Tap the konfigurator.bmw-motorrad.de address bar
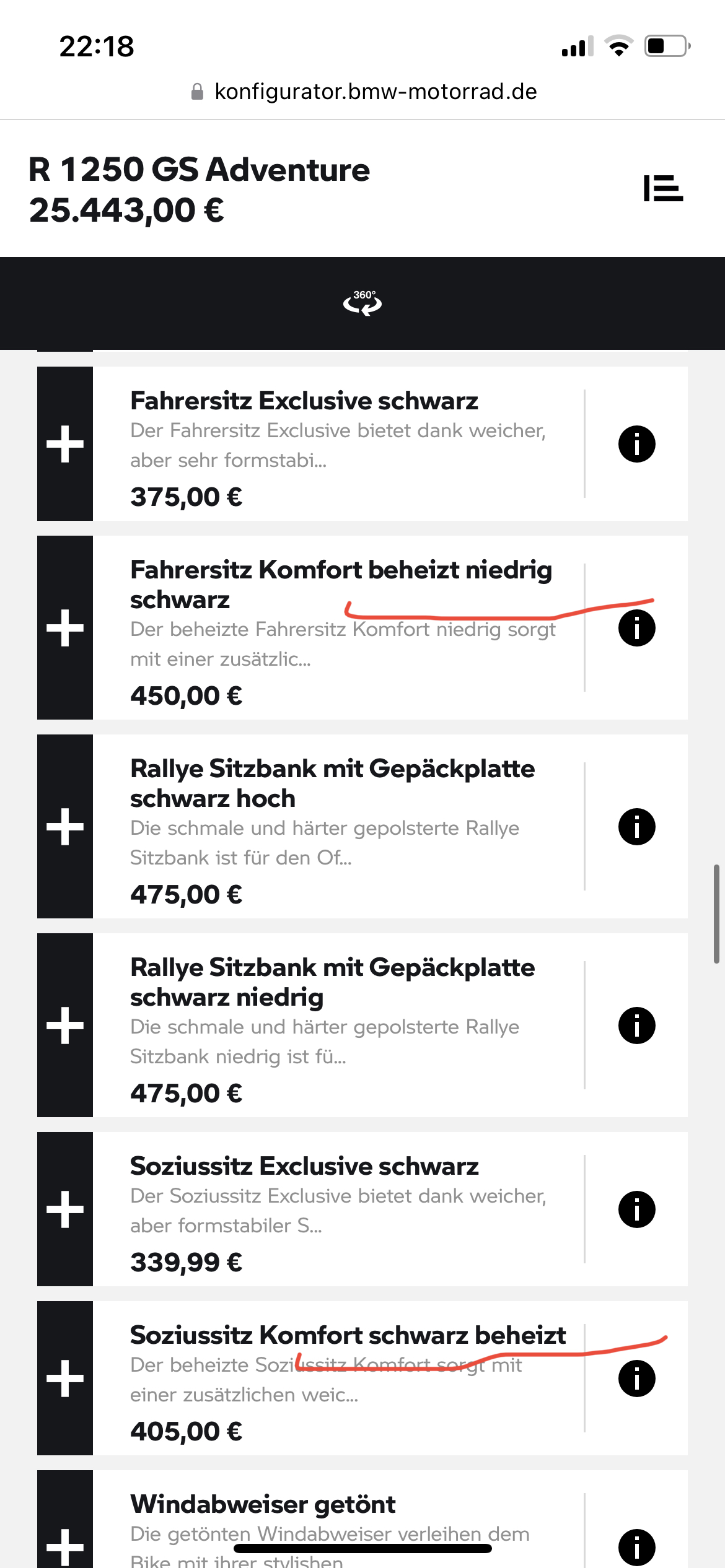The image size is (725, 1568). (364, 92)
